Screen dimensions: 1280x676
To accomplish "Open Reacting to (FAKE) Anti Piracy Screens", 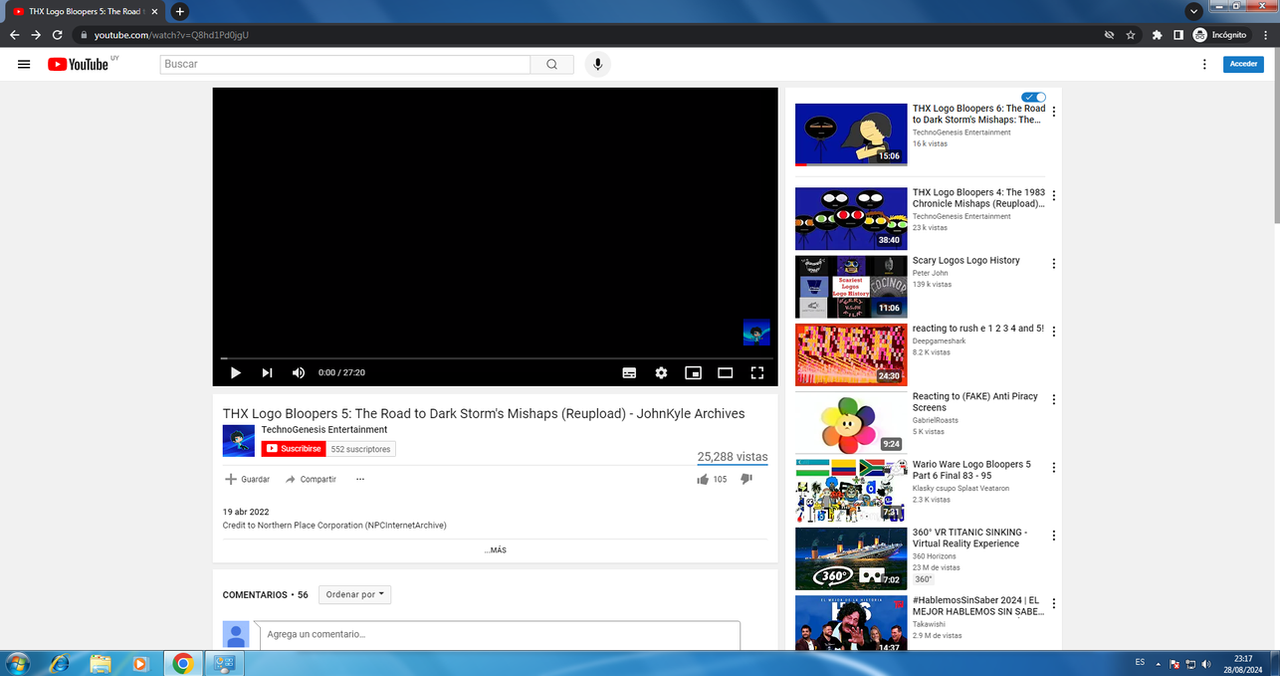I will pos(975,402).
